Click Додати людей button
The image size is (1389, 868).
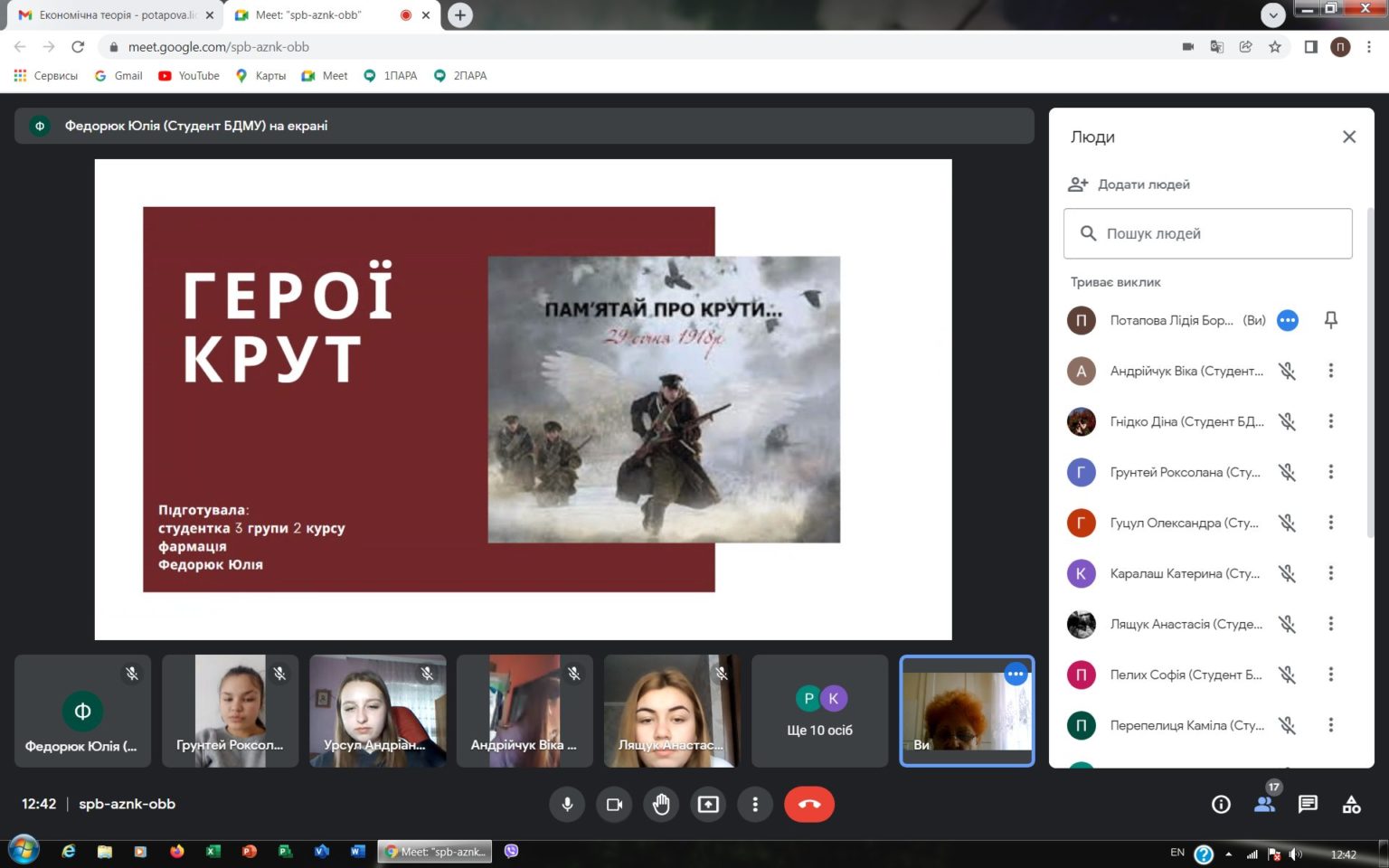tap(1129, 184)
